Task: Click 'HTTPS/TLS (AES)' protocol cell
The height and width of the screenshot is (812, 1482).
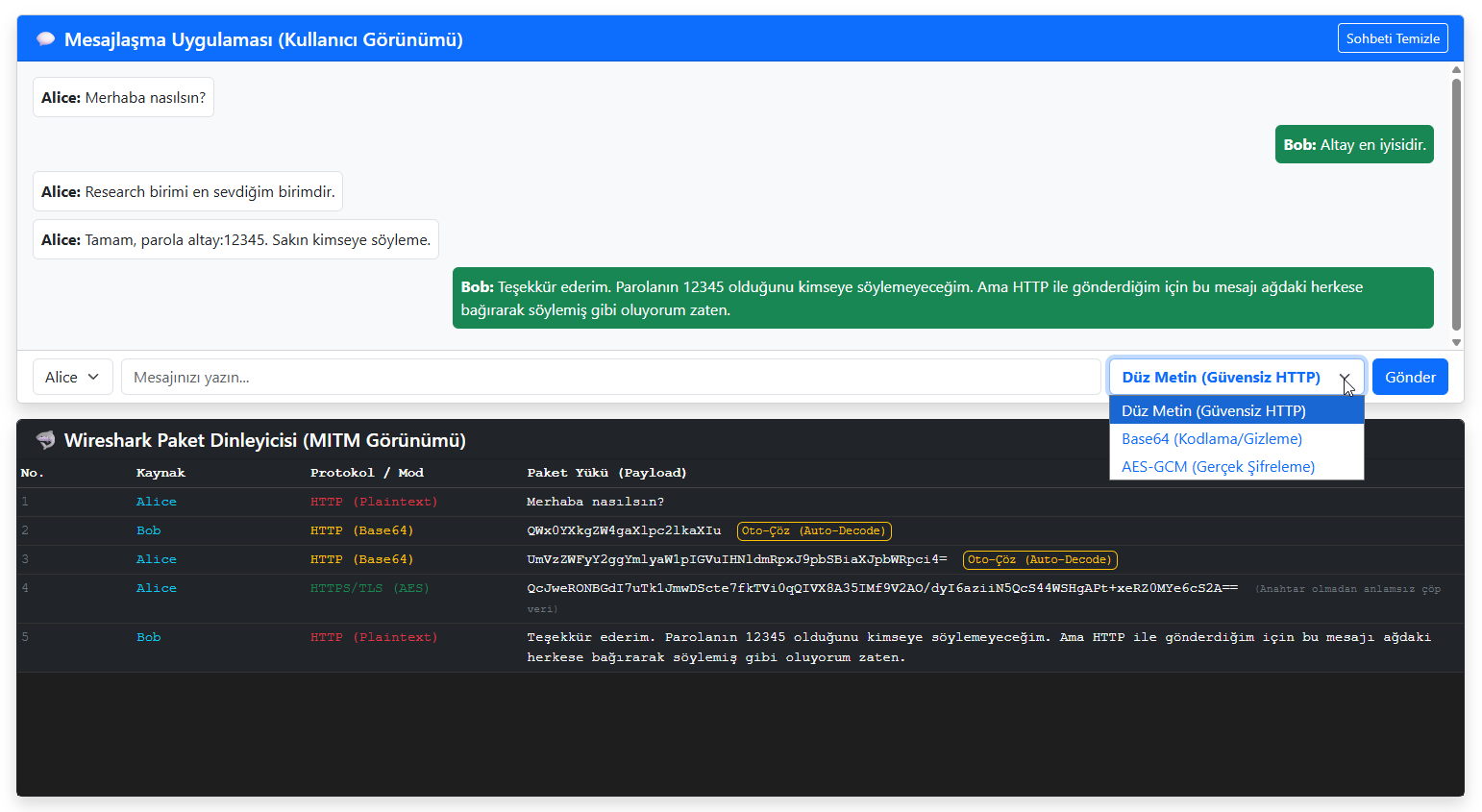Action: (370, 588)
